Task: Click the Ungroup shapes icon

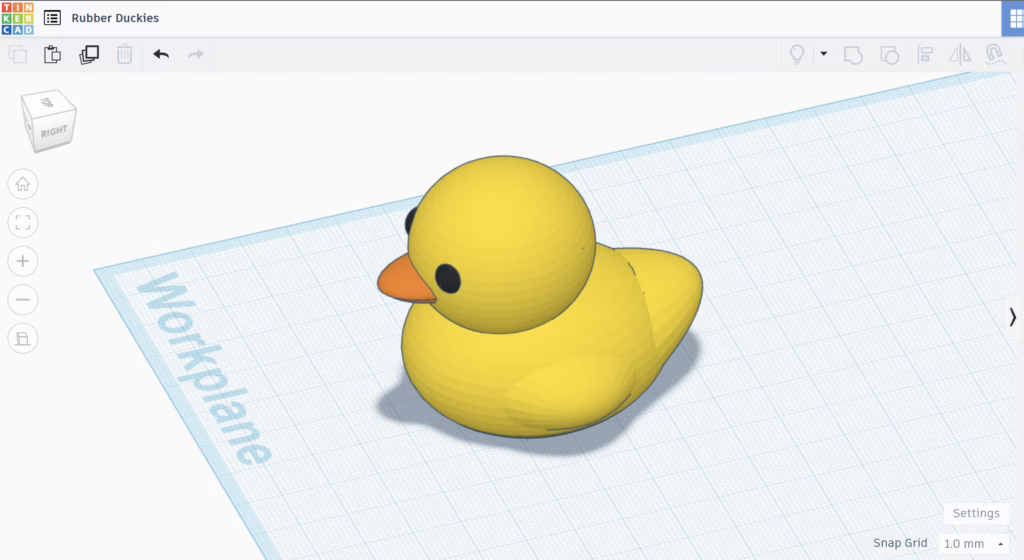Action: point(889,55)
